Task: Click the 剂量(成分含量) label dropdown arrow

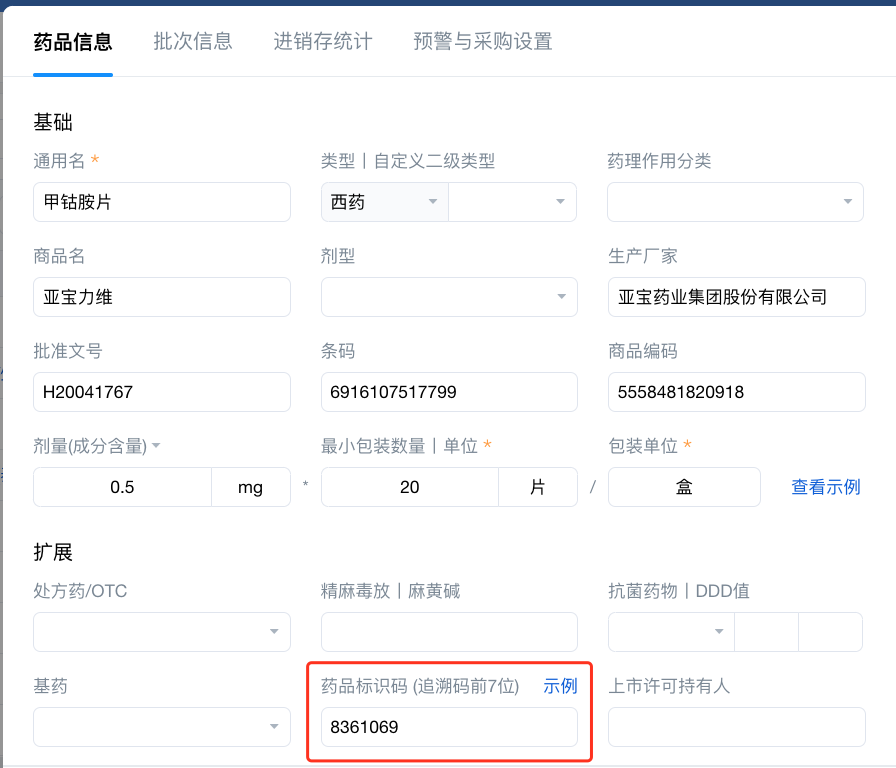Action: click(x=156, y=446)
